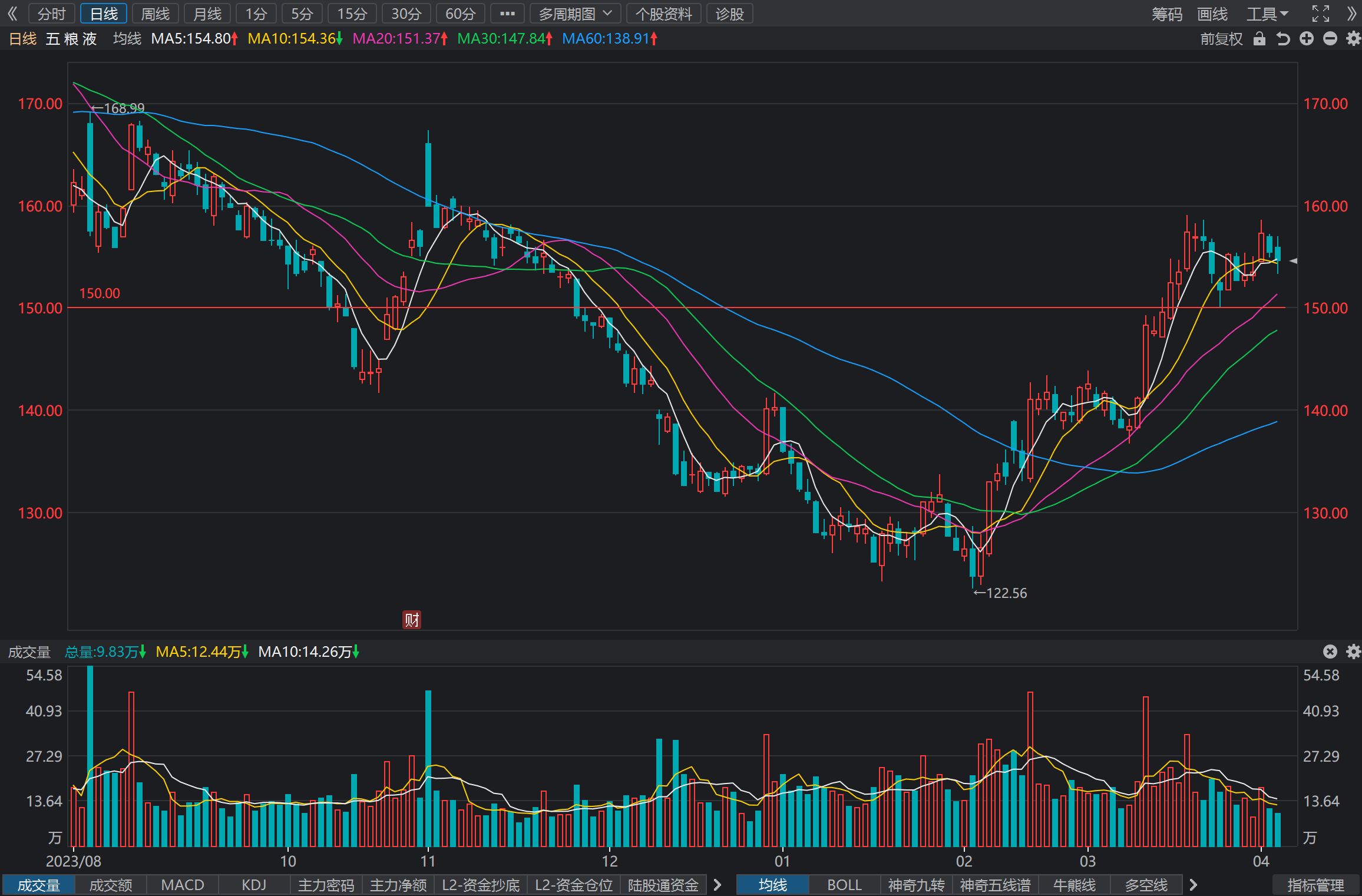
Task: Switch to the 5分 period
Action: [302, 14]
